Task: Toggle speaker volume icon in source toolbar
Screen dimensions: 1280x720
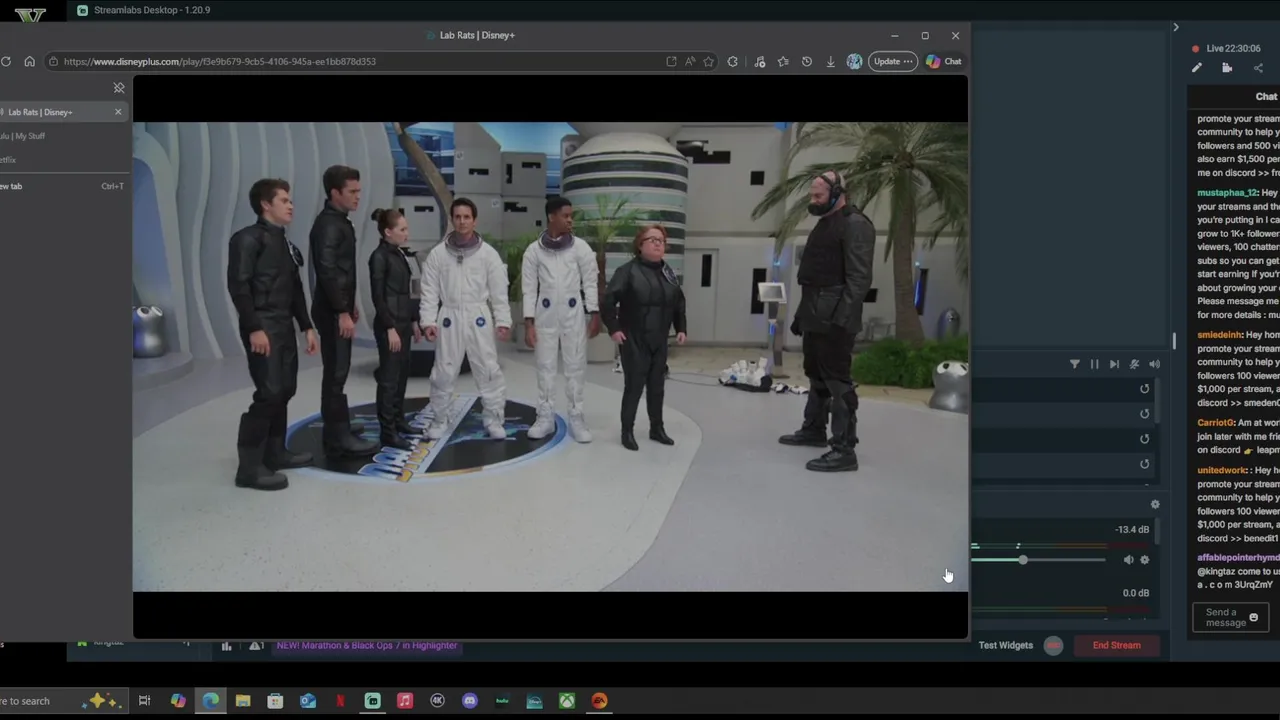Action: coord(1154,365)
